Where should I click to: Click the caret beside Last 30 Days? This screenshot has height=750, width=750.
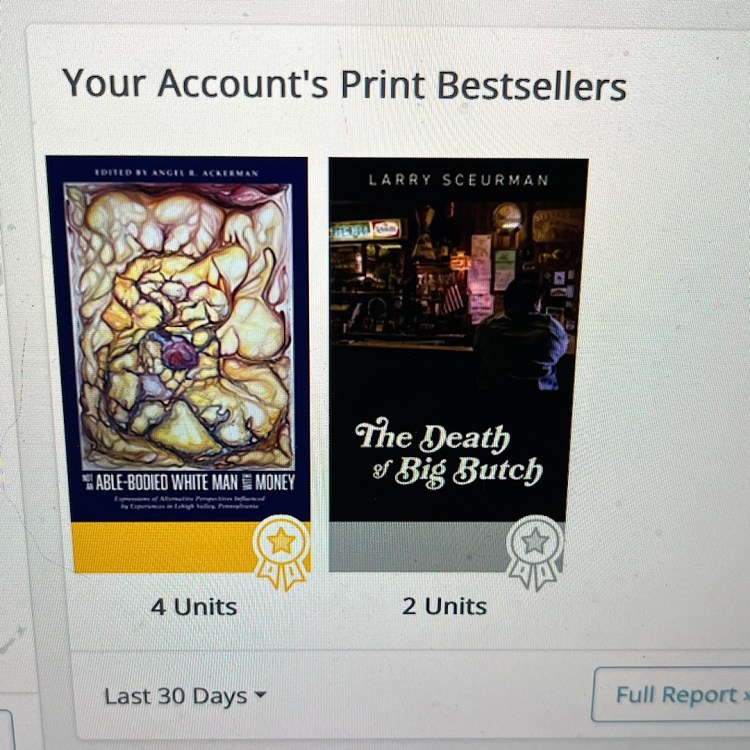coord(260,694)
